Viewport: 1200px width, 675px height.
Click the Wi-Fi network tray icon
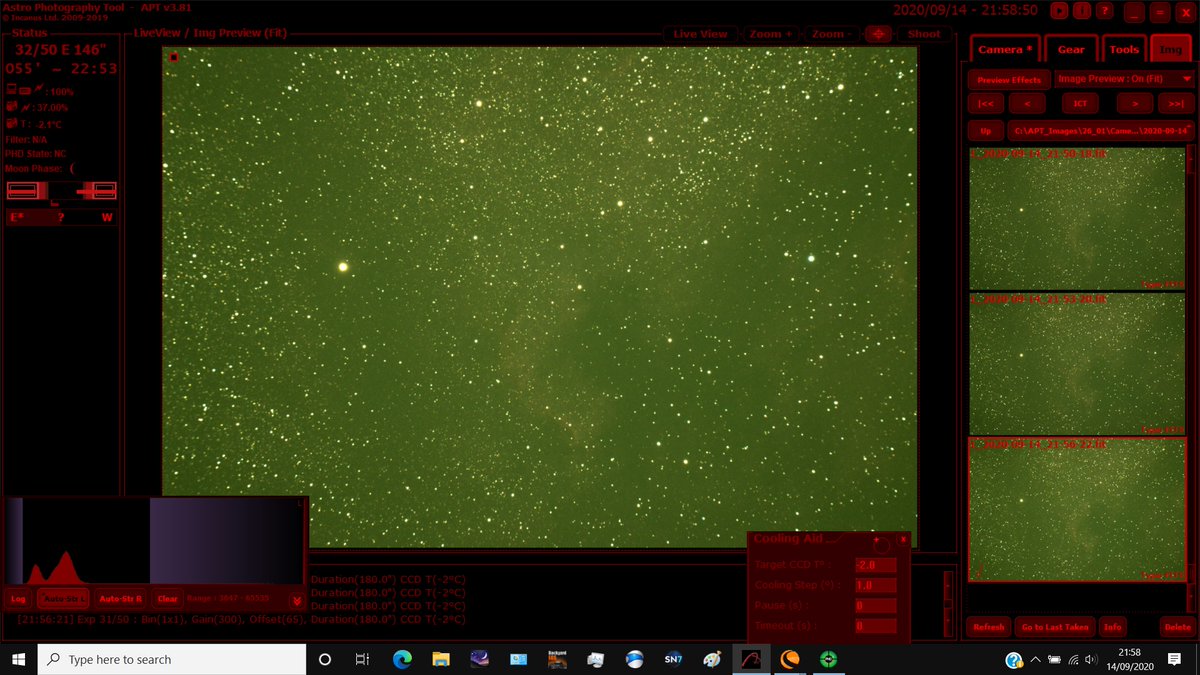pyautogui.click(x=1074, y=659)
